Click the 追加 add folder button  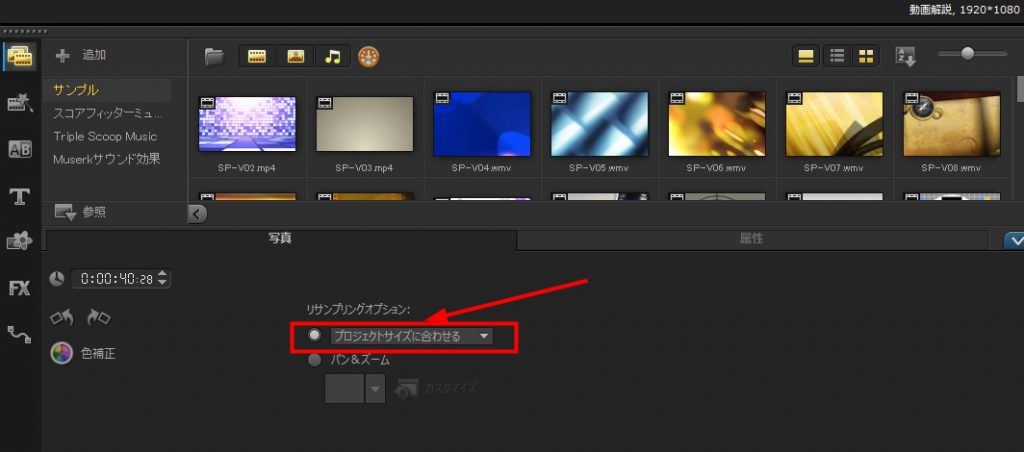(82, 55)
